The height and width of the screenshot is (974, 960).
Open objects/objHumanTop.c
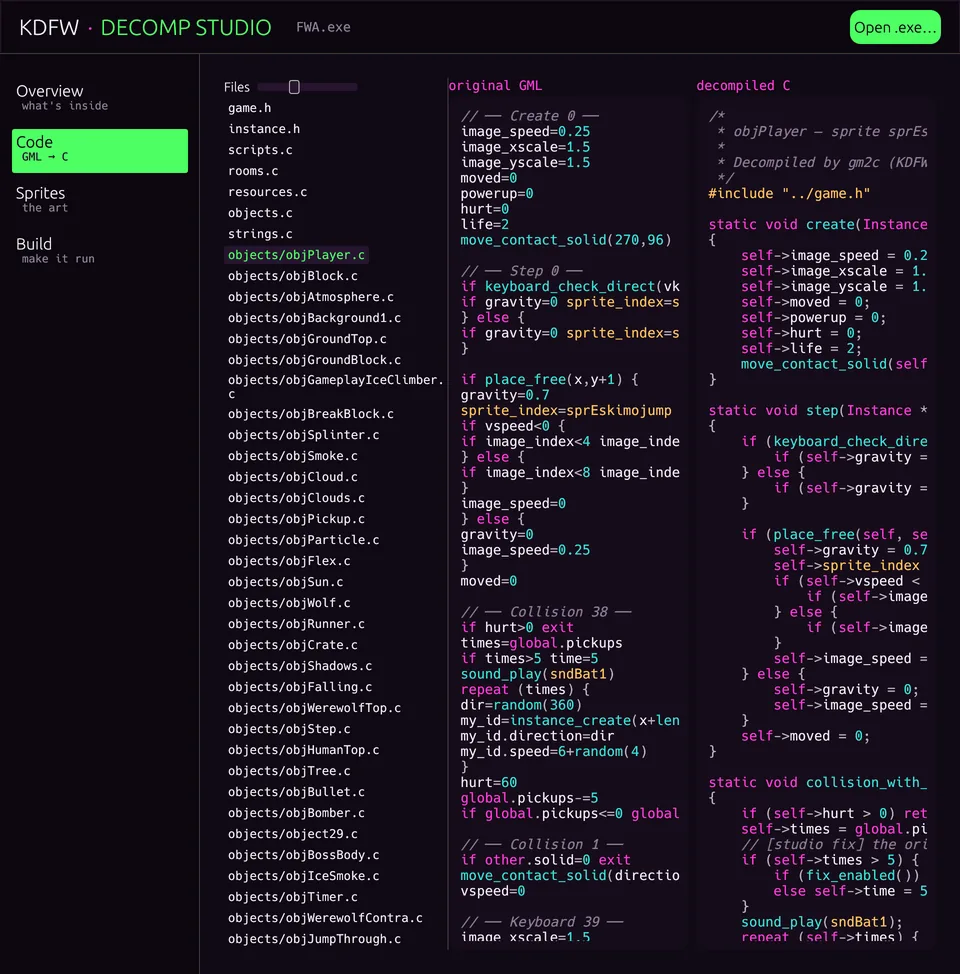[303, 750]
